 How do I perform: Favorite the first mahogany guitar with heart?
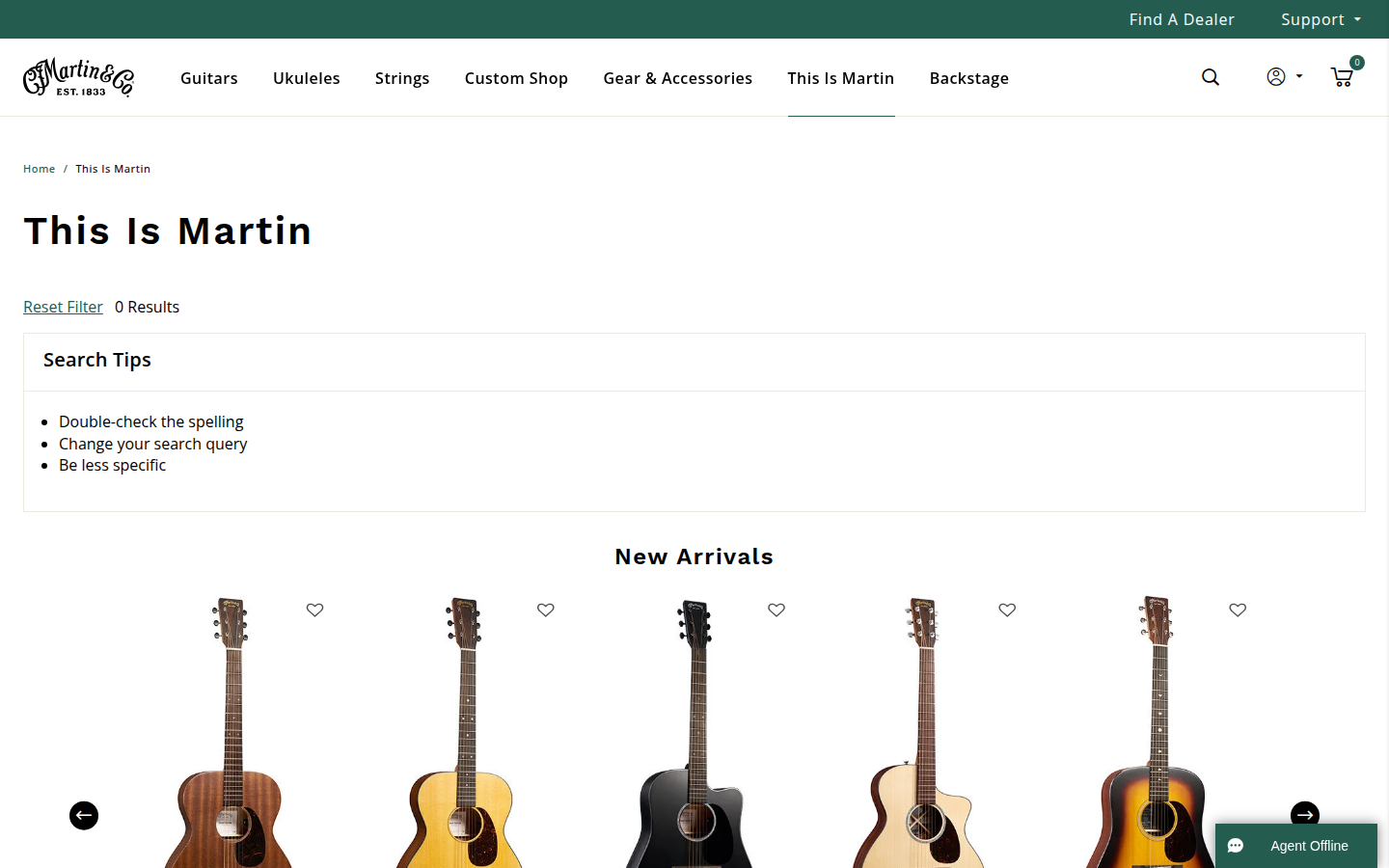(x=314, y=610)
